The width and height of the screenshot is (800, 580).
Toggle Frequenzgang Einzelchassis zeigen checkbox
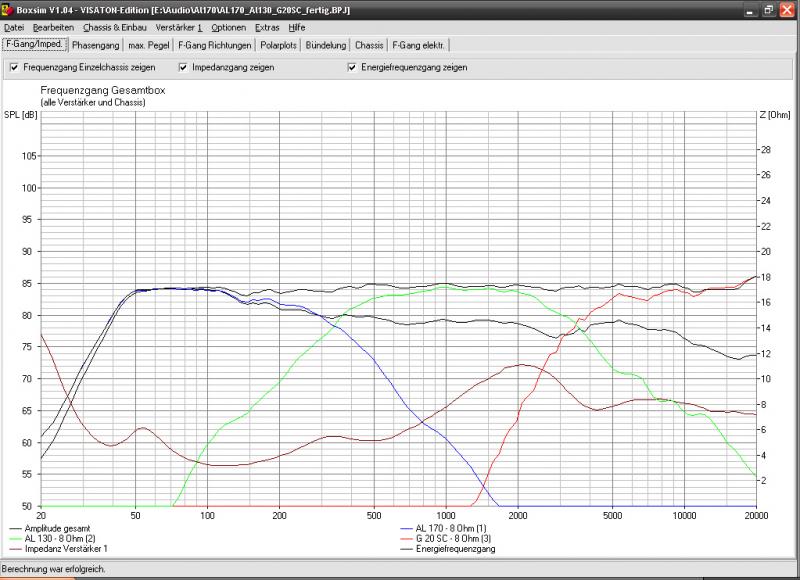(14, 67)
